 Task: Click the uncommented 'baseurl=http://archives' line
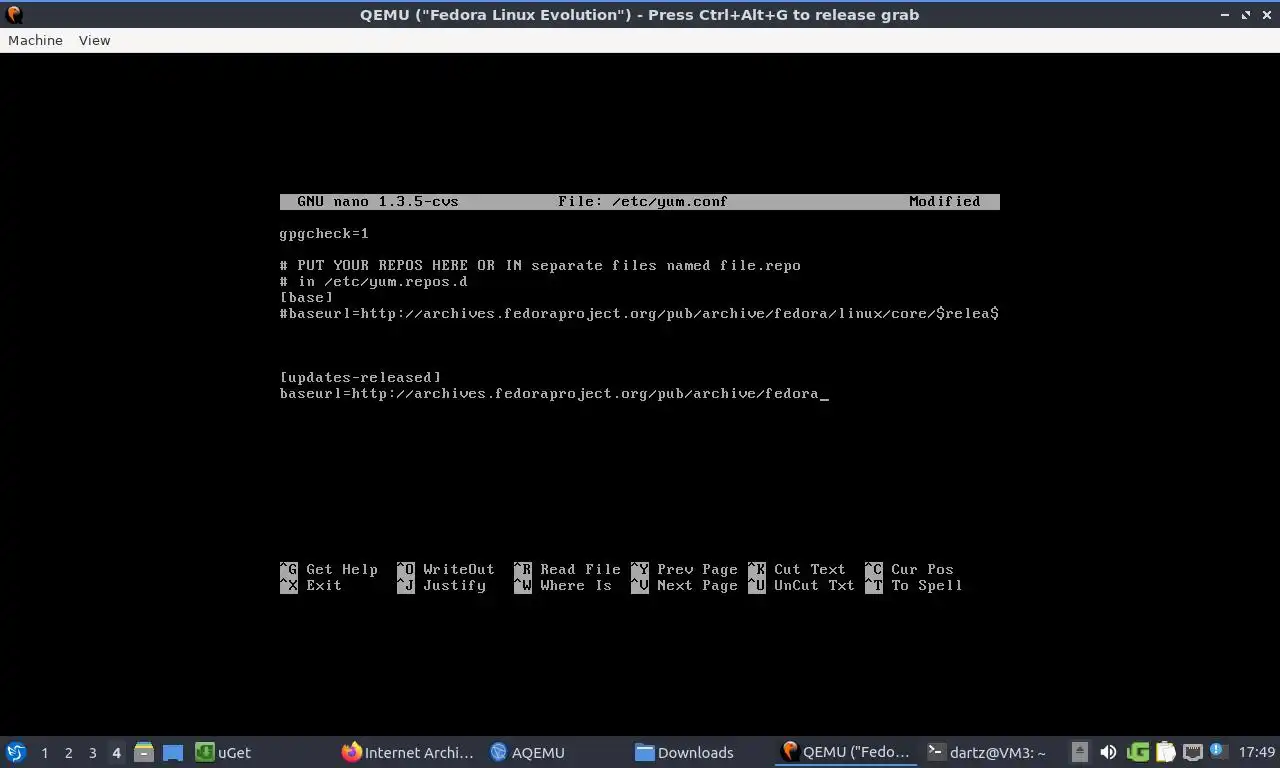pyautogui.click(x=549, y=393)
